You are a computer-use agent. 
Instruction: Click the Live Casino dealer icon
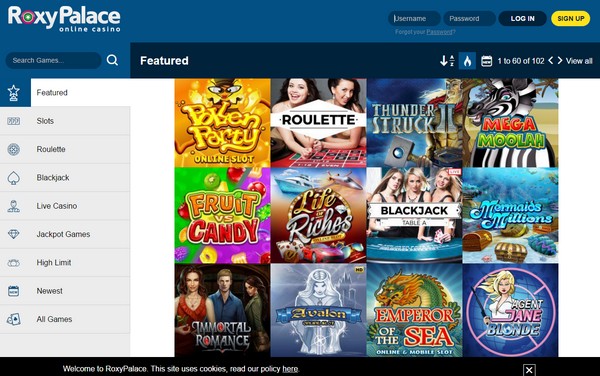pyautogui.click(x=14, y=206)
